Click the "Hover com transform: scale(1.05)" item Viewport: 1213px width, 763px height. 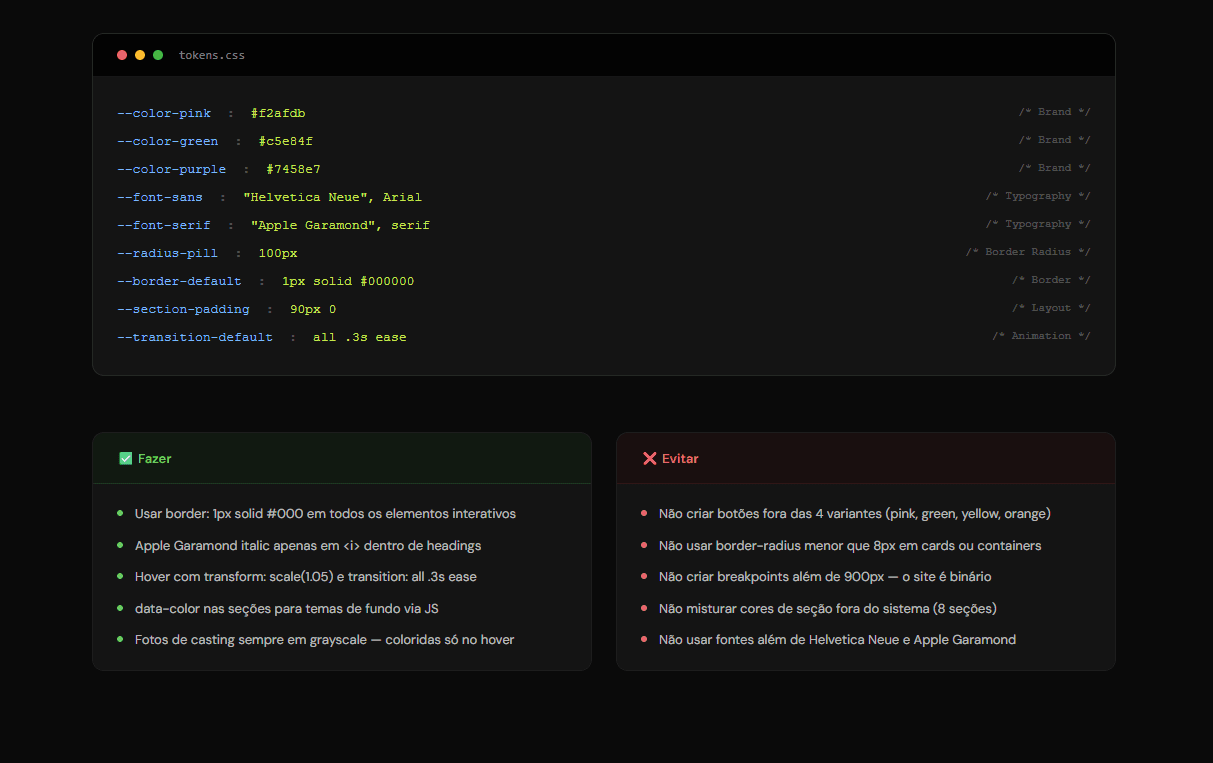pos(306,577)
